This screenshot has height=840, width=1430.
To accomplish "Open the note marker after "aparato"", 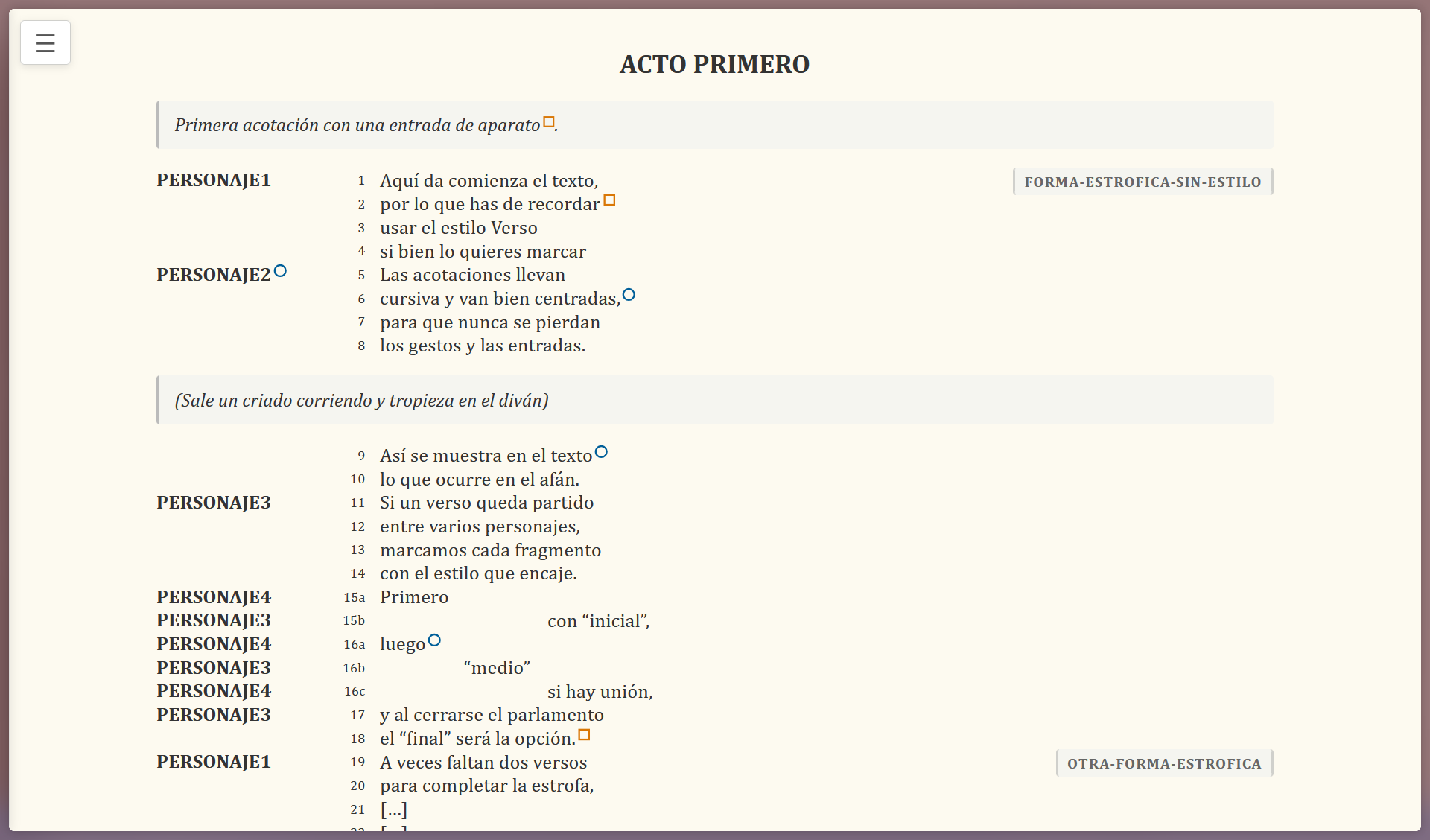I will tap(549, 121).
